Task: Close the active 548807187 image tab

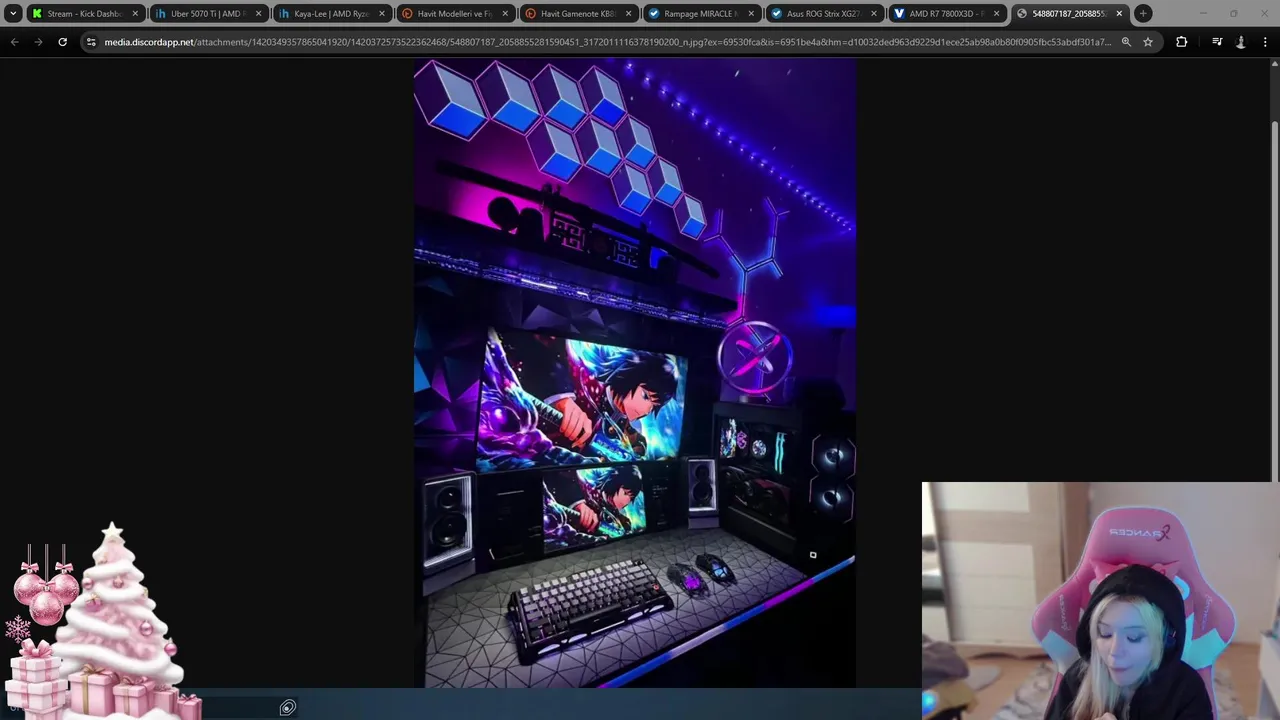Action: tap(1119, 14)
